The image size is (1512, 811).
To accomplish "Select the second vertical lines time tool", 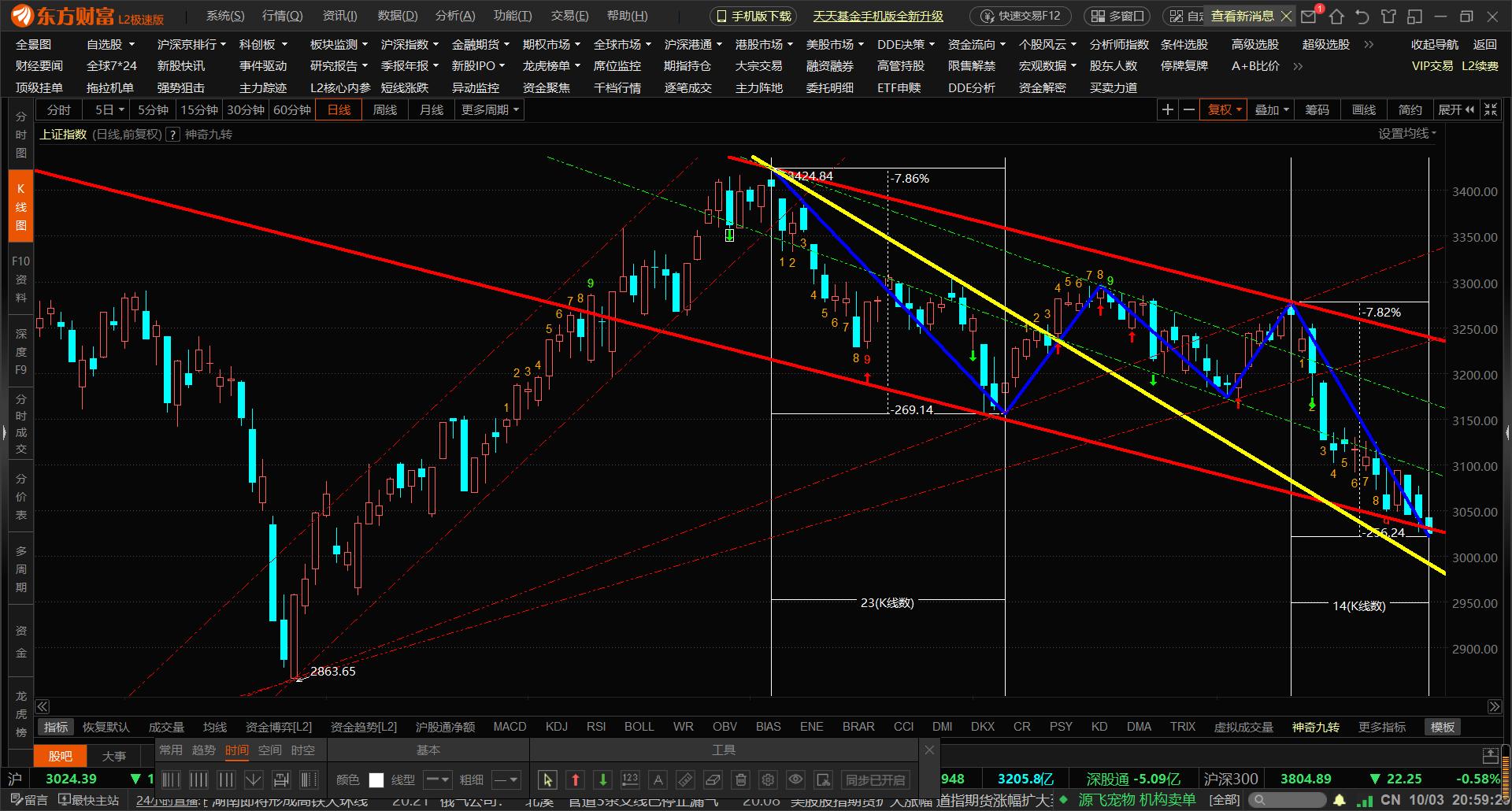I will pyautogui.click(x=198, y=780).
